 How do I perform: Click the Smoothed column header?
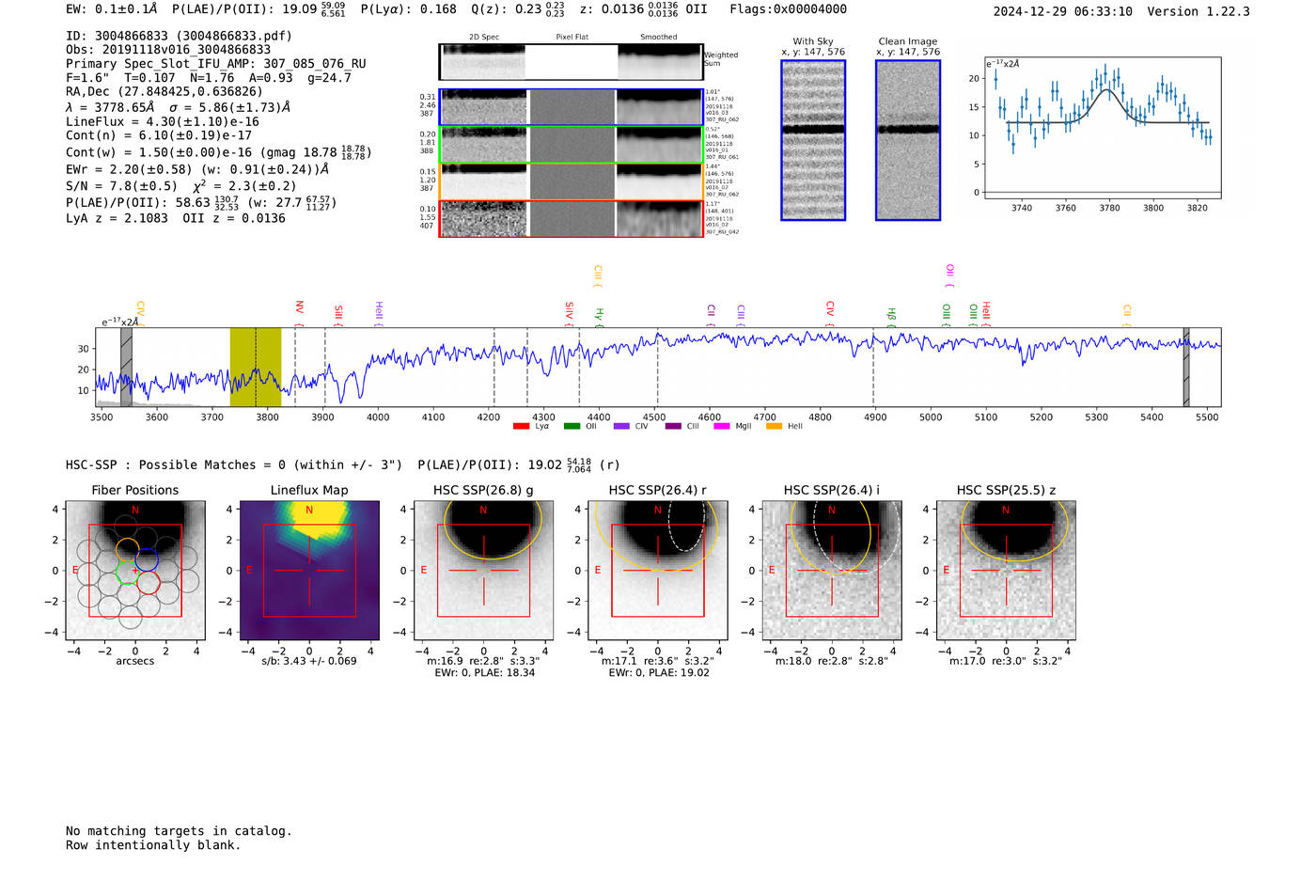659,37
